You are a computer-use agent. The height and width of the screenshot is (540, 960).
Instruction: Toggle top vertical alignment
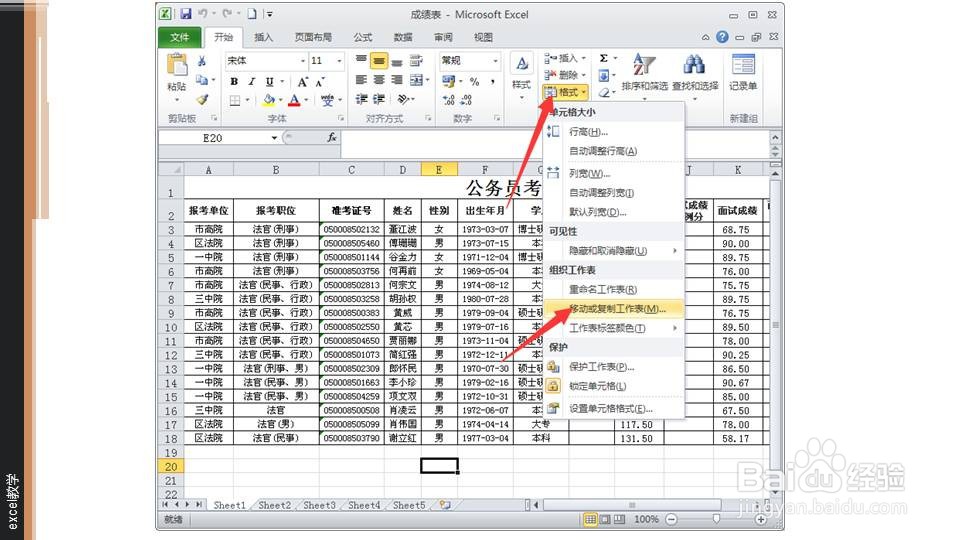click(361, 61)
